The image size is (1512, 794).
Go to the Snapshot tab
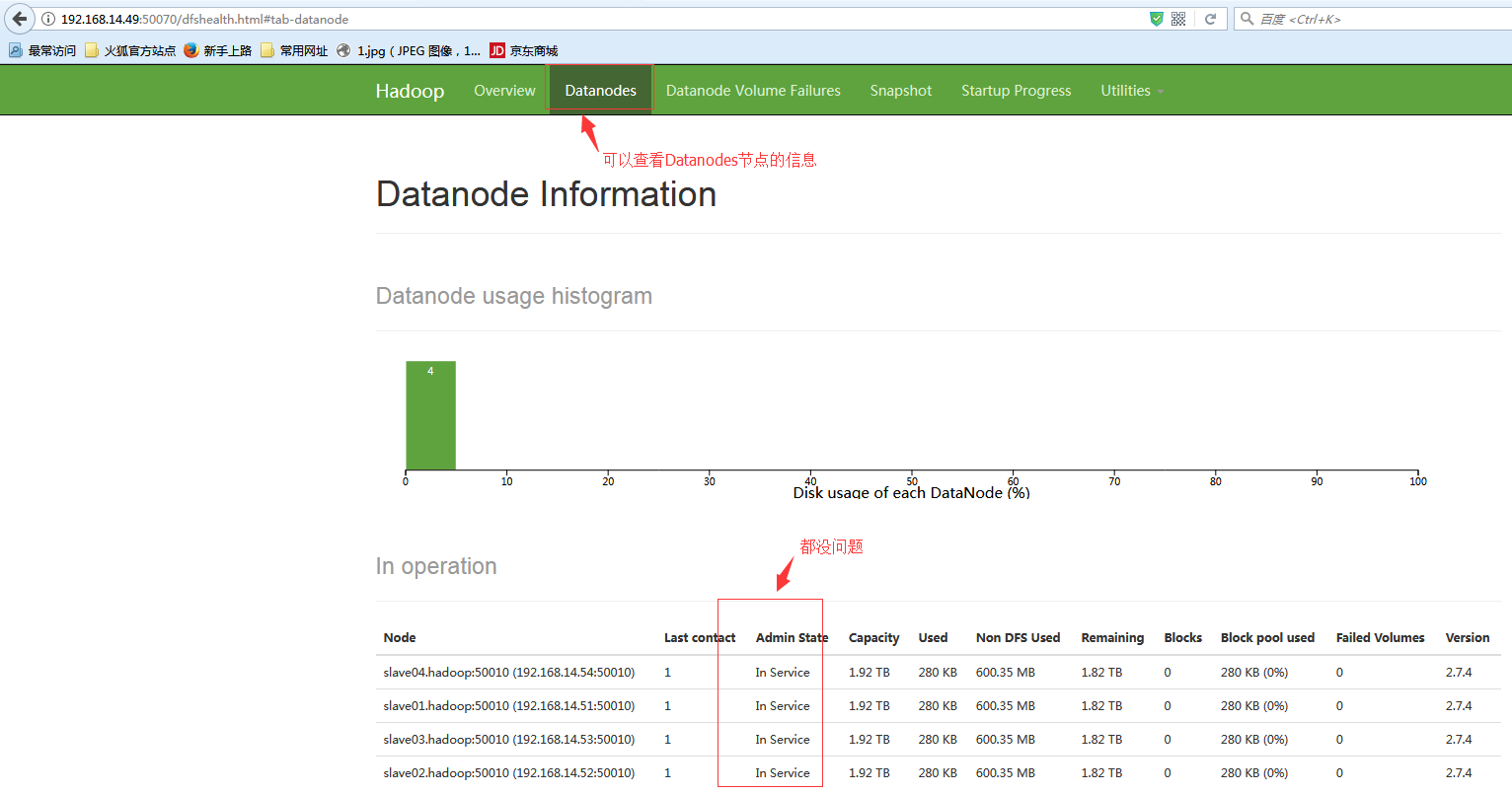(x=900, y=91)
